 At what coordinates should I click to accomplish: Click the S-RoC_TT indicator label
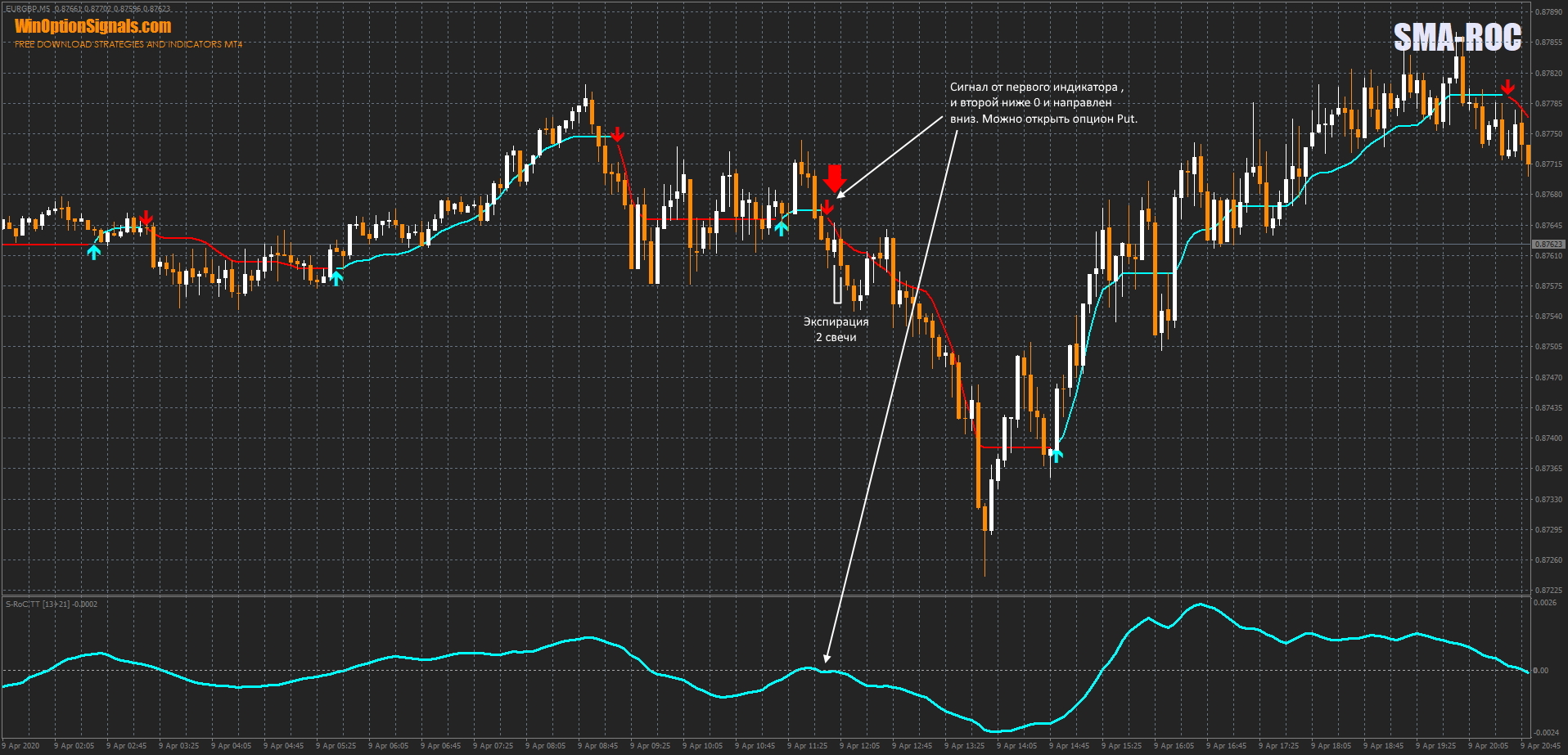(51, 604)
